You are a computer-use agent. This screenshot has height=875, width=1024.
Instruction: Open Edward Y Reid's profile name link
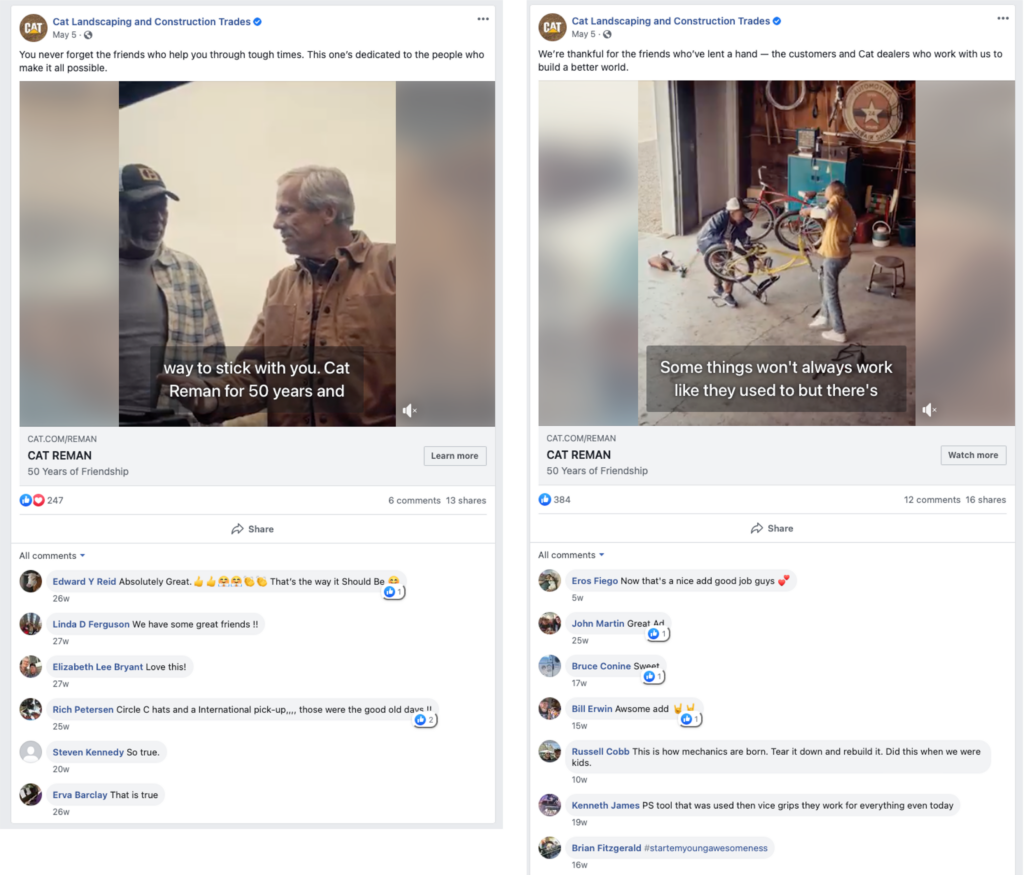coord(84,582)
